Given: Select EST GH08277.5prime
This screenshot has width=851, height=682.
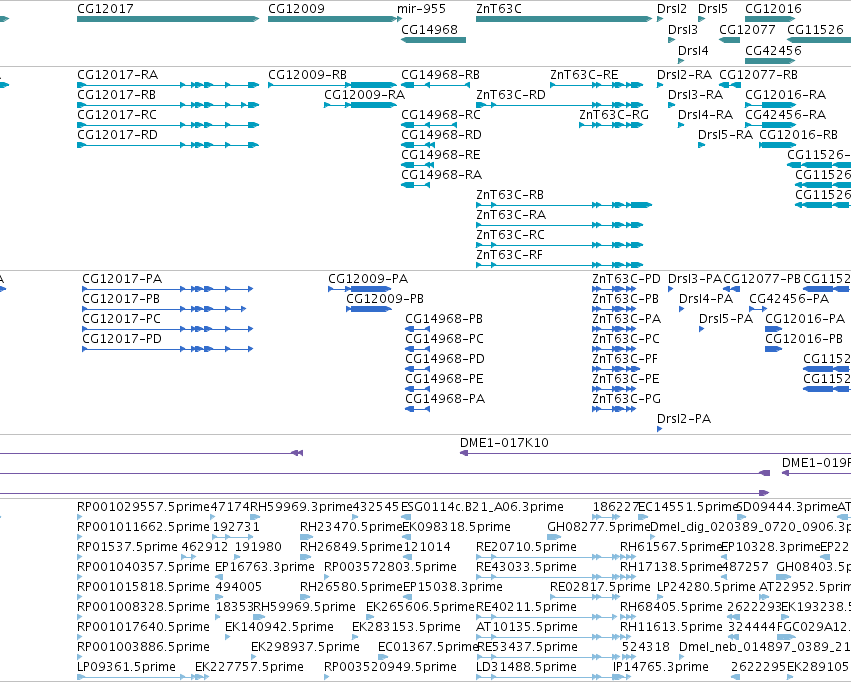Looking at the screenshot, I should click(x=599, y=527).
